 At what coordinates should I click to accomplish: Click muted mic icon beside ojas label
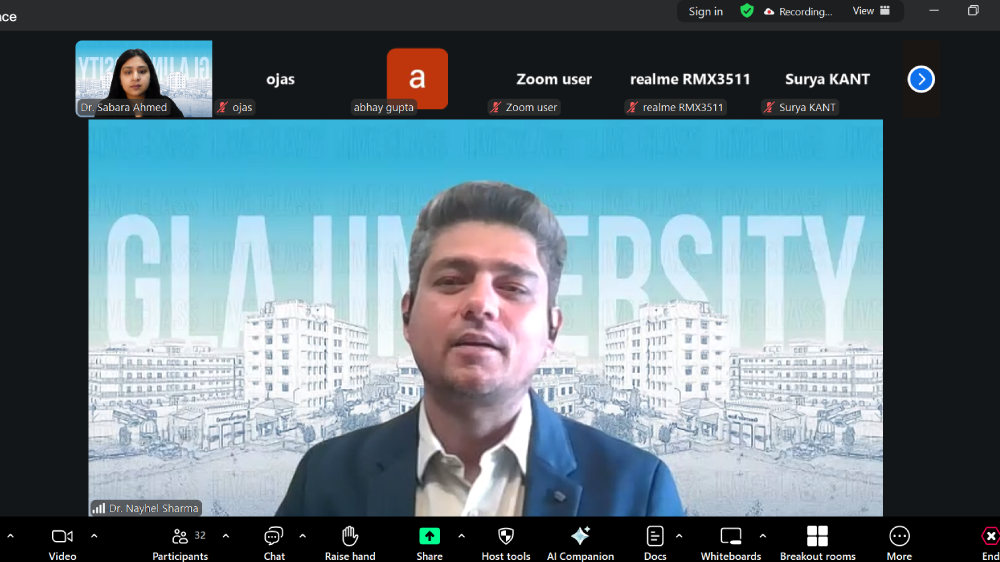click(223, 107)
